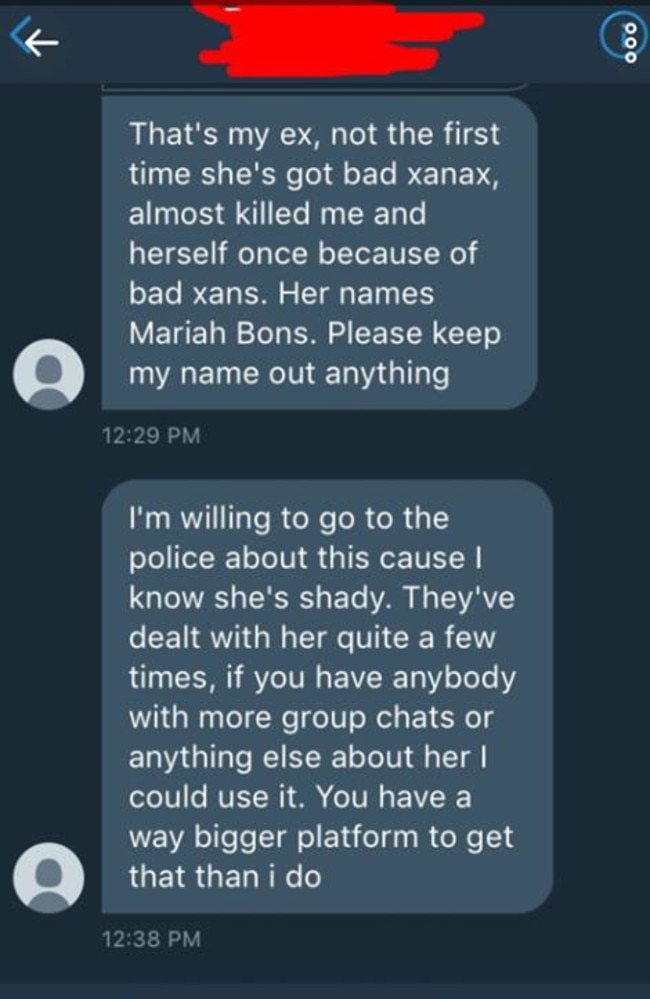
Task: Tap the 12:29 PM timestamp
Action: (151, 436)
